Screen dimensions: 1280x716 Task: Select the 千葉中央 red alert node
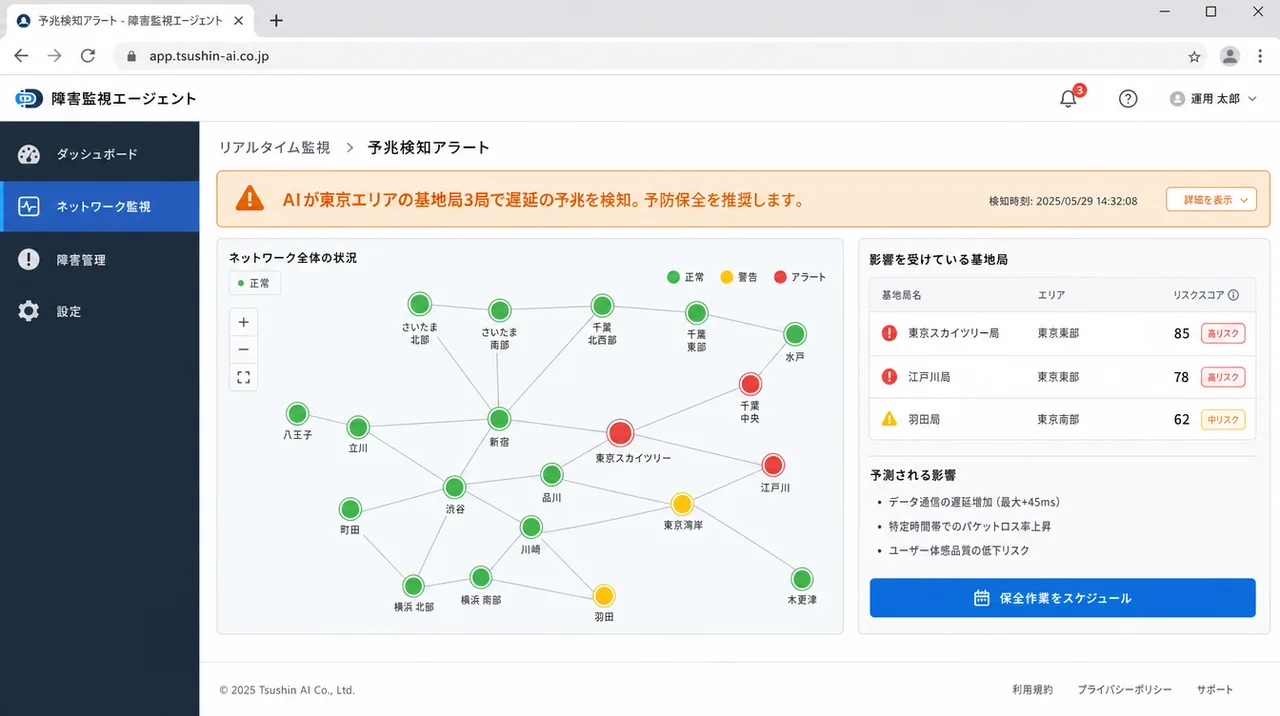tap(750, 384)
